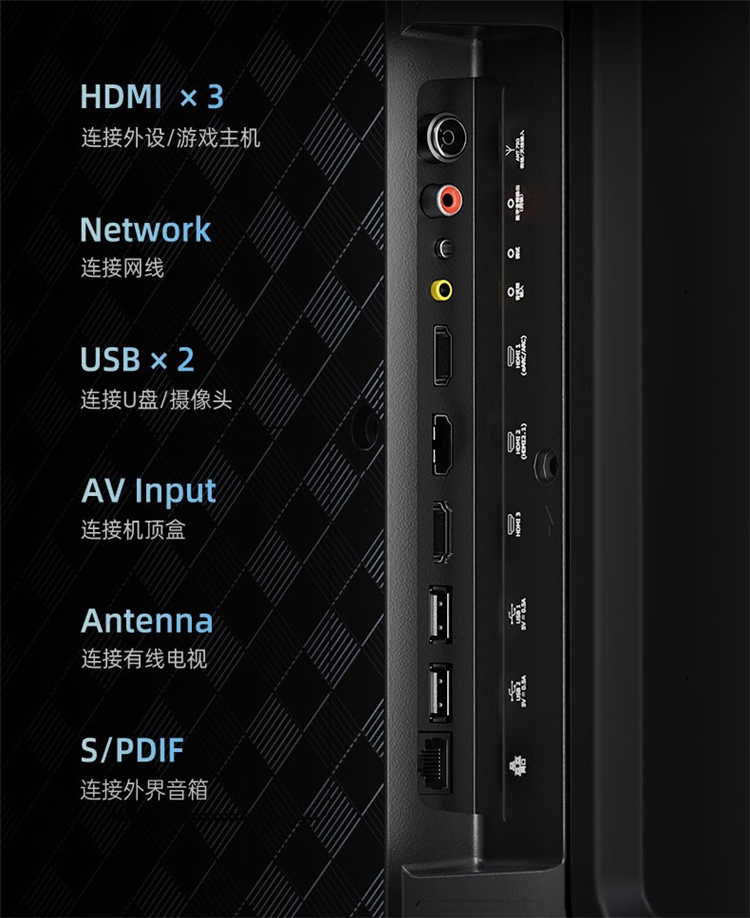
Task: Click the upper USB port
Action: pyautogui.click(x=440, y=614)
